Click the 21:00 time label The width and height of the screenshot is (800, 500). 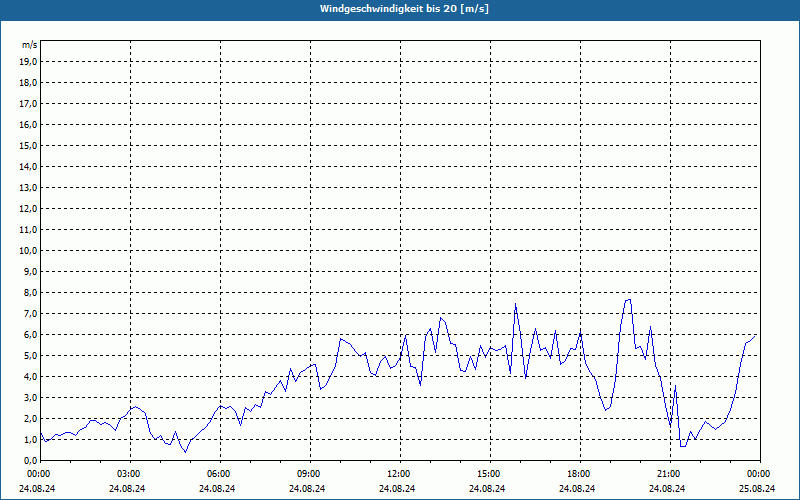point(669,474)
